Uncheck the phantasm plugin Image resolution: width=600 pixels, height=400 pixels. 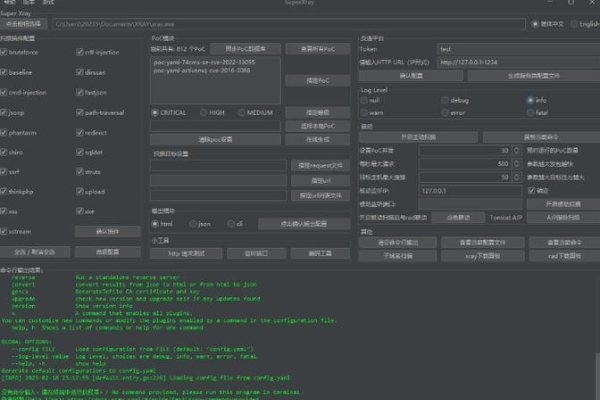[3, 133]
